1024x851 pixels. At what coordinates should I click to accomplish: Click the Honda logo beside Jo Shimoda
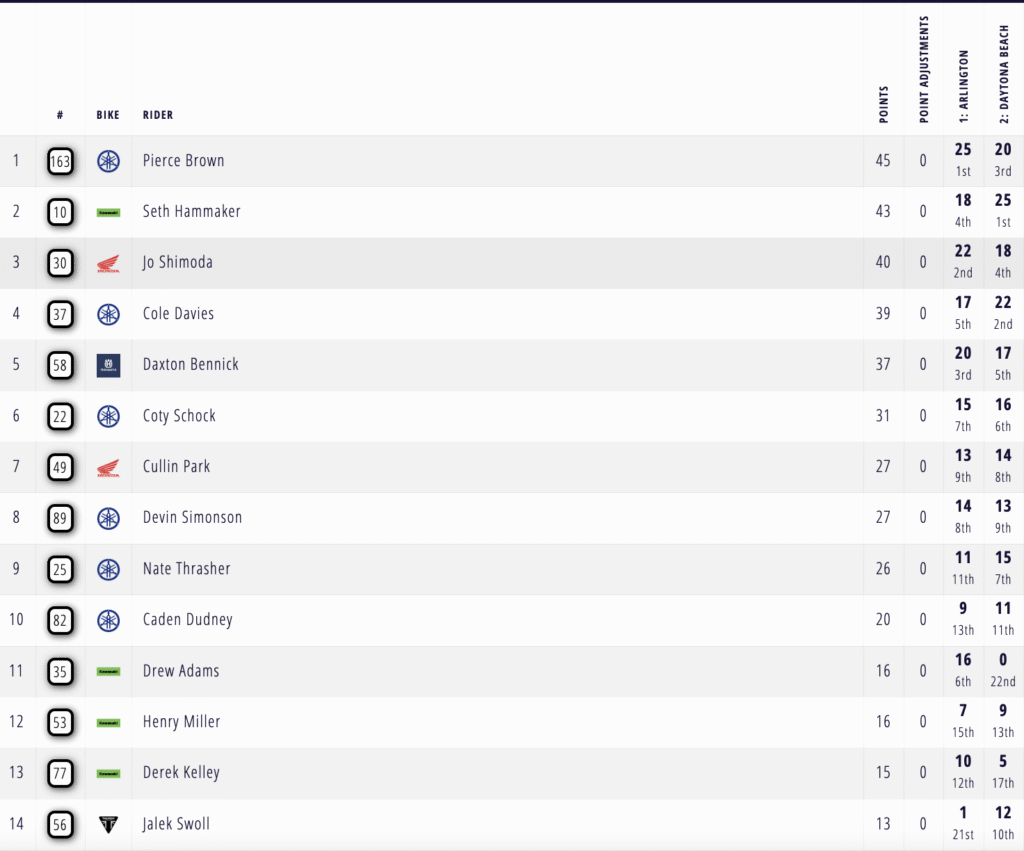point(108,264)
